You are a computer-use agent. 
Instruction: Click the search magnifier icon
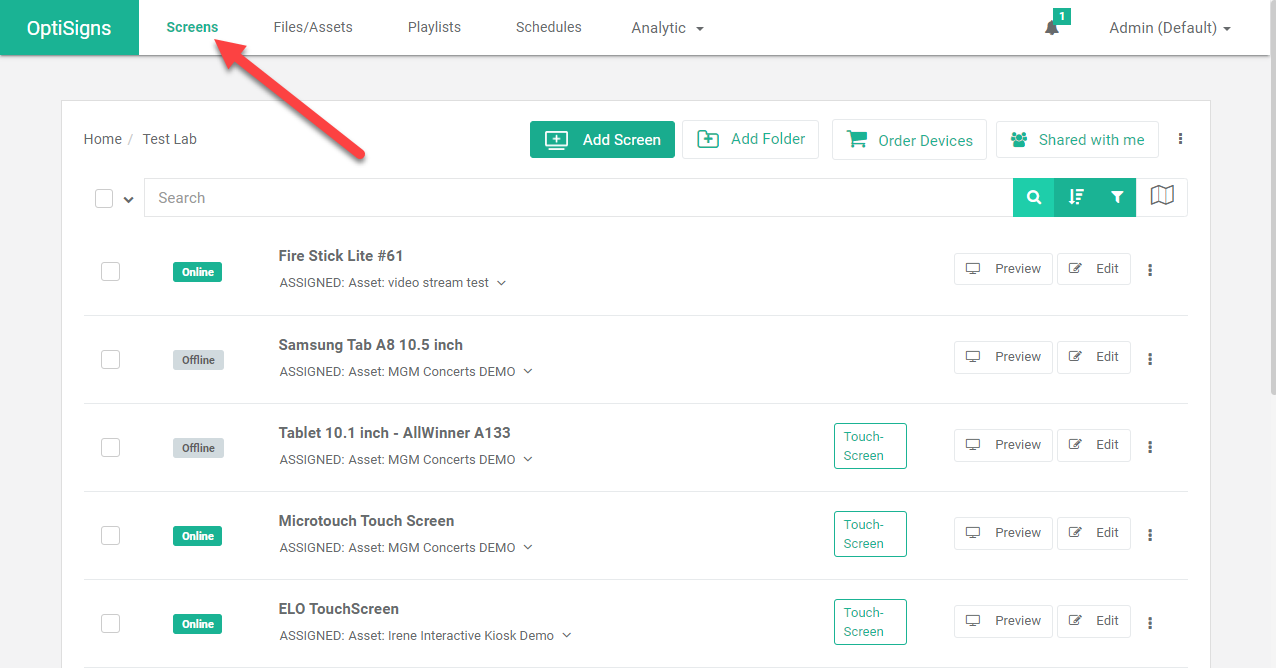point(1034,198)
